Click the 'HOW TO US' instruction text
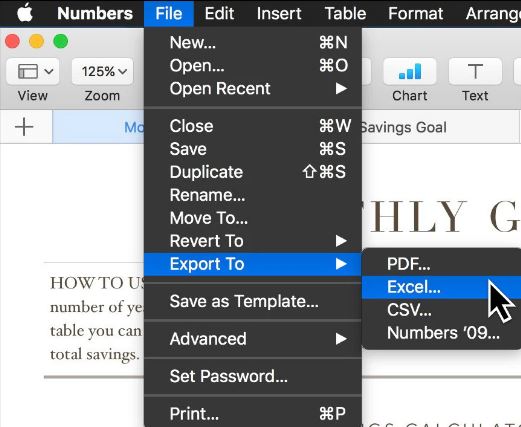The height and width of the screenshot is (427, 521). pos(97,283)
